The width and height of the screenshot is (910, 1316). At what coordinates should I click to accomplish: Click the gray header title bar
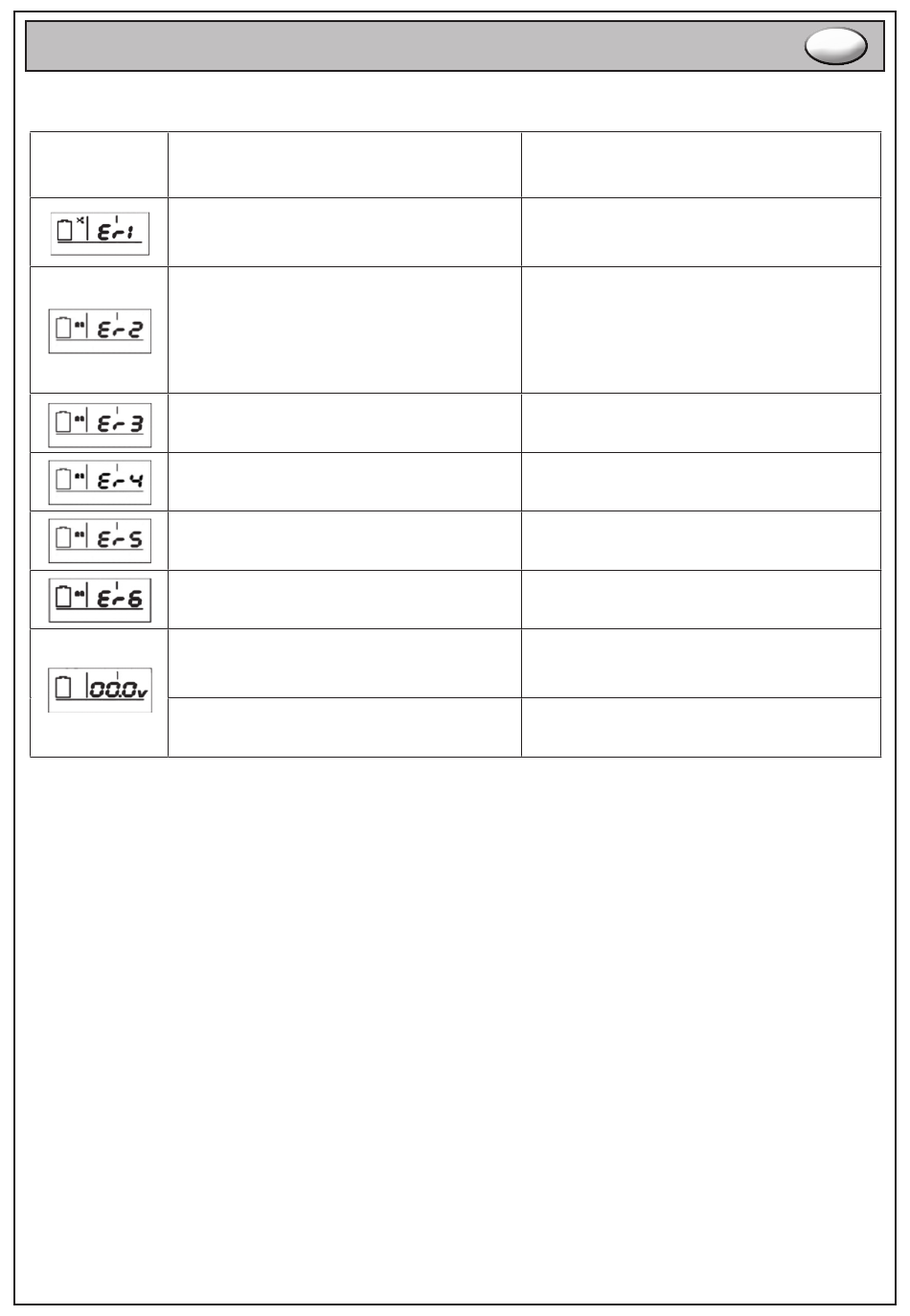click(x=454, y=46)
